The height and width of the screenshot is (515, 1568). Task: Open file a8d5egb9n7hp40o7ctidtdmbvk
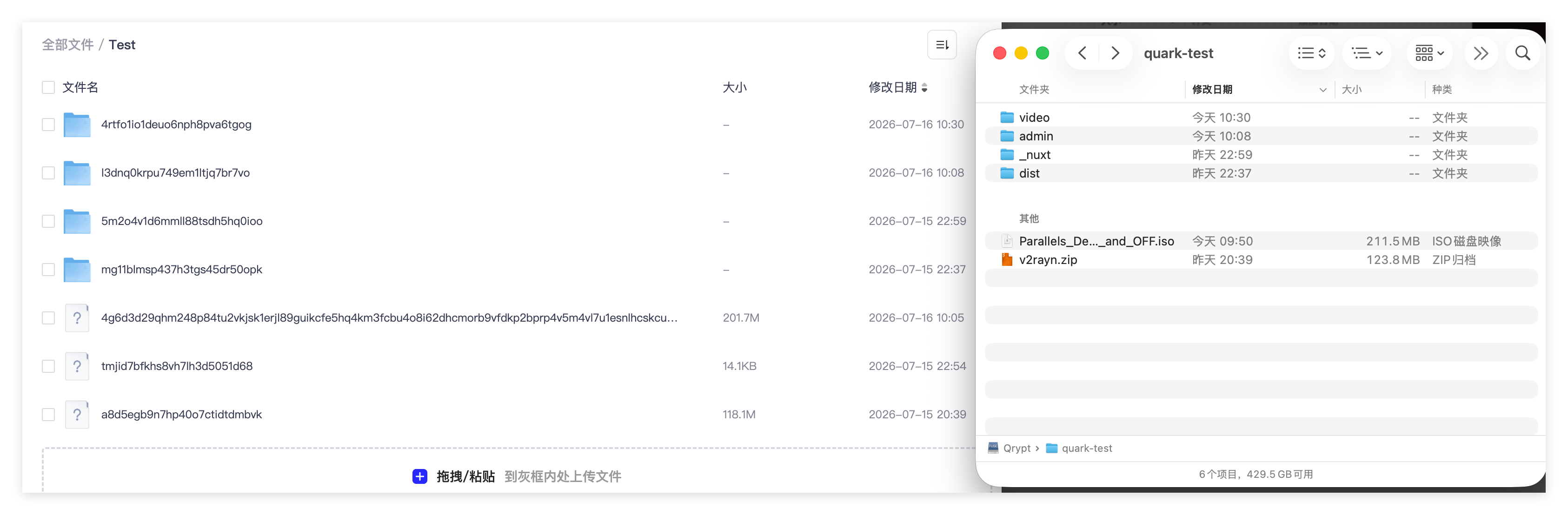coord(181,415)
